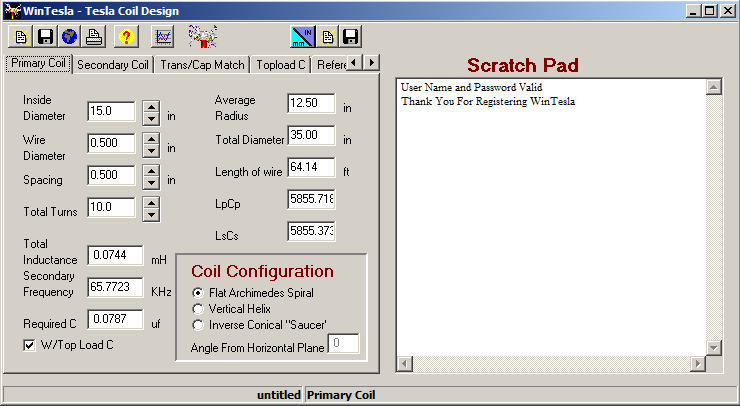
Task: Click Scratch Pad horizontal scroll right arrow
Action: point(698,364)
